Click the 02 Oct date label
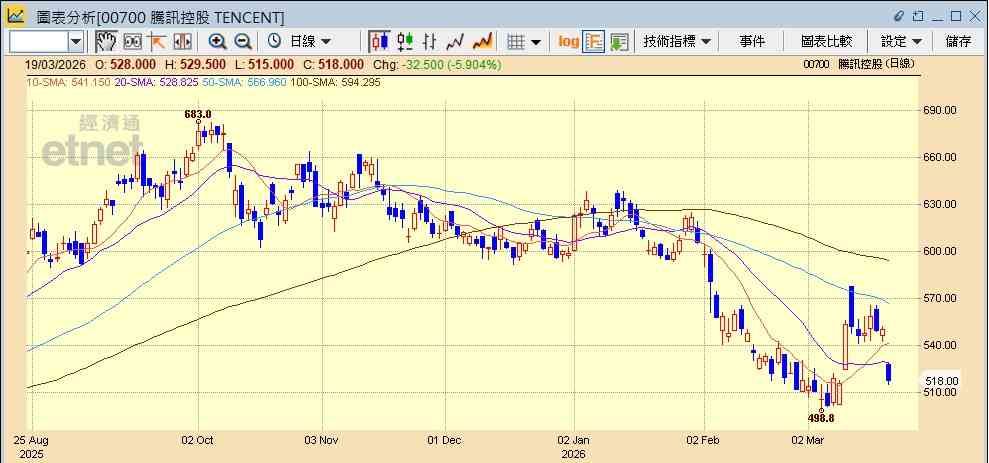 click(198, 440)
